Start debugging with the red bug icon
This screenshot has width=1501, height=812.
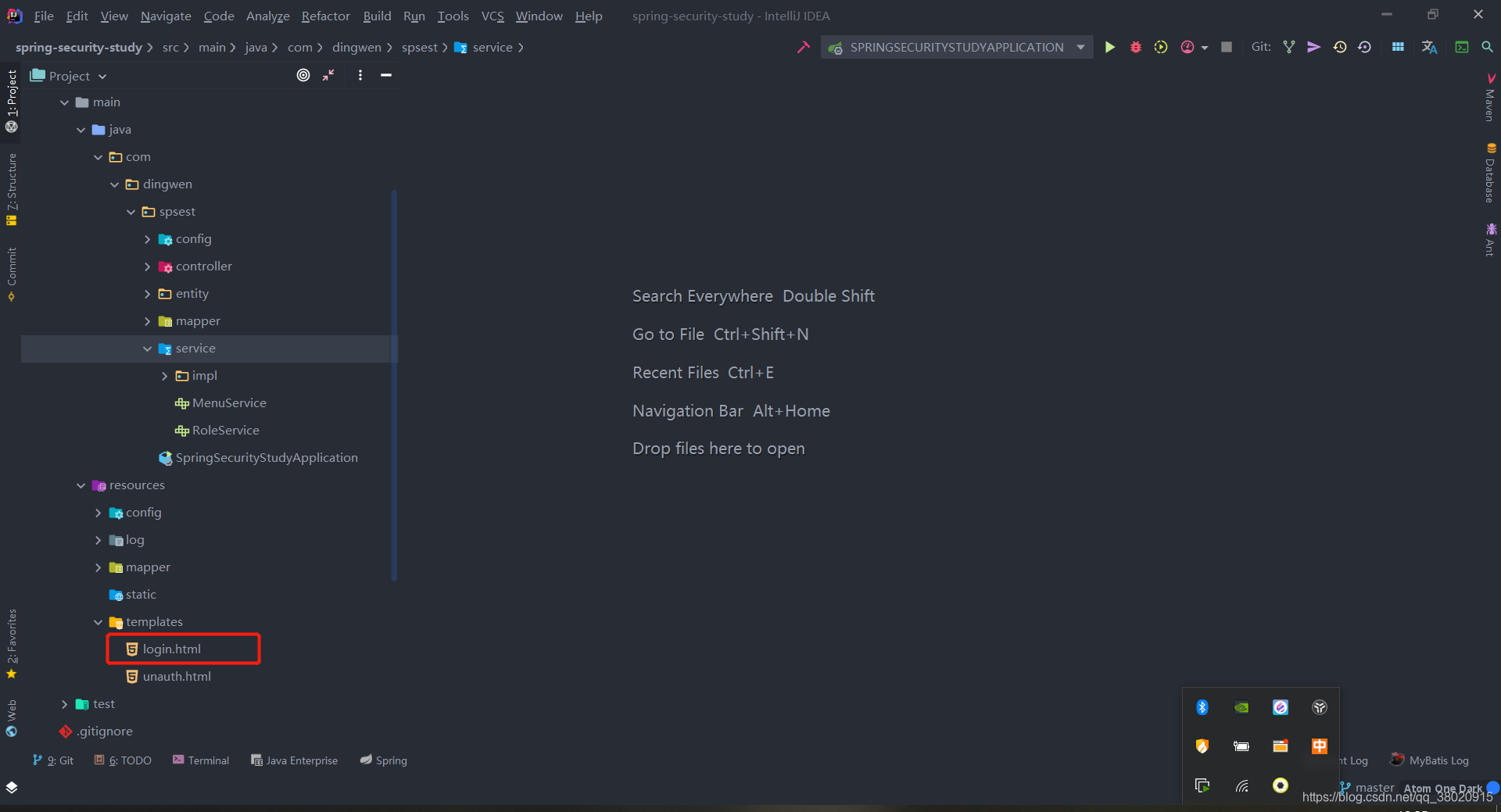pos(1136,48)
